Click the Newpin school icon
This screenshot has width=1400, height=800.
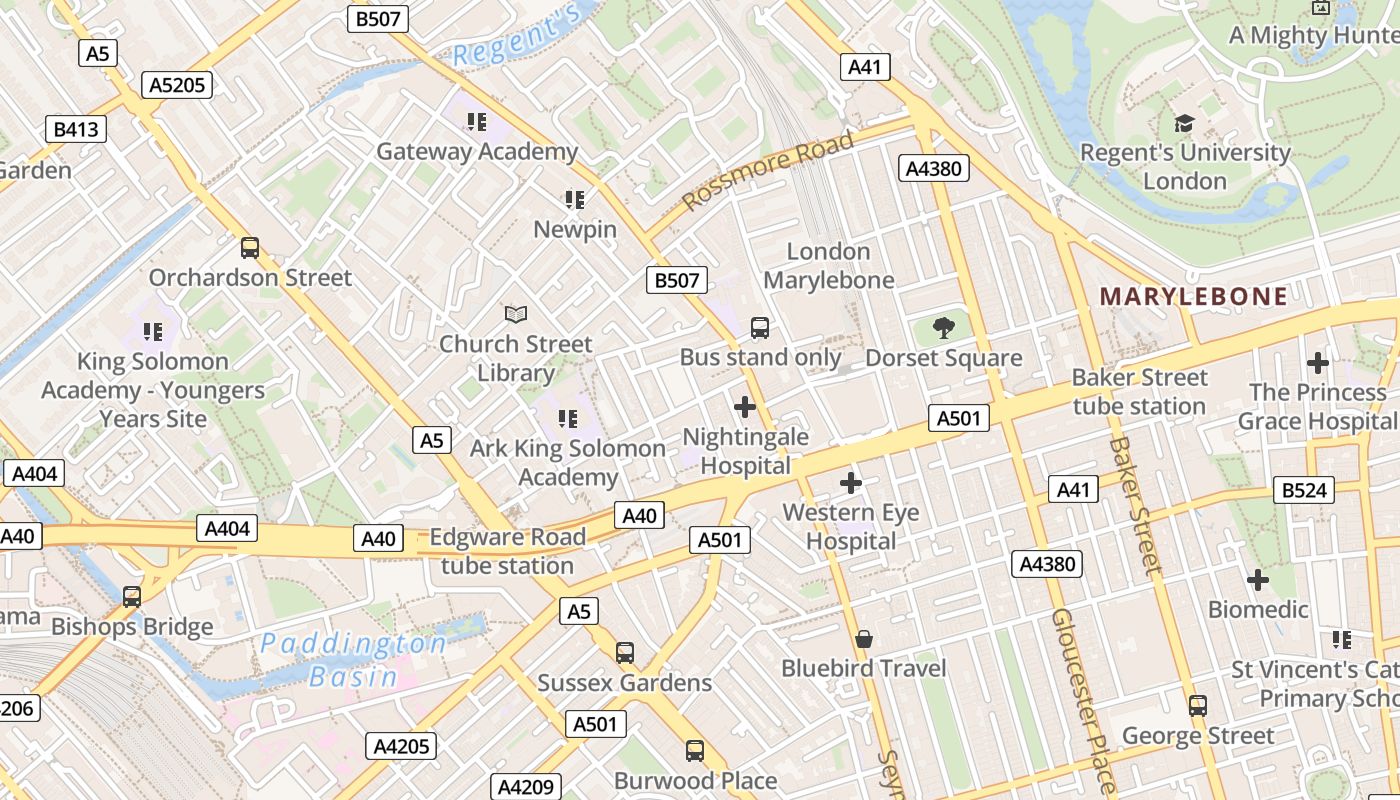(574, 200)
